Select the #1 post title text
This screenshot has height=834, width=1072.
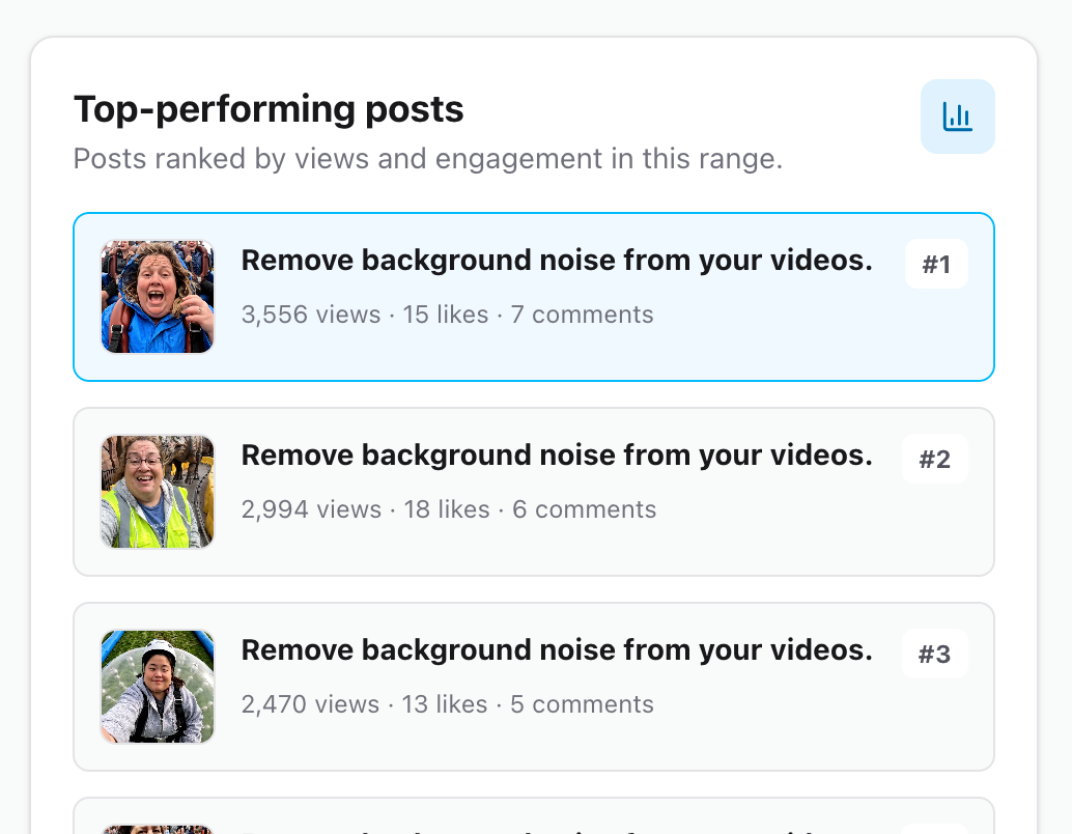(557, 260)
